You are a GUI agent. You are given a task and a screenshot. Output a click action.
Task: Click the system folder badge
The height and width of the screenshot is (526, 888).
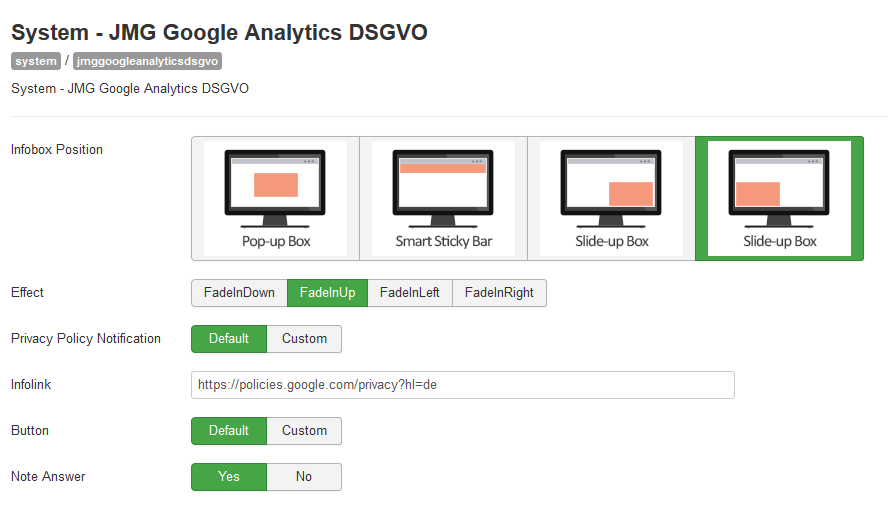[36, 61]
